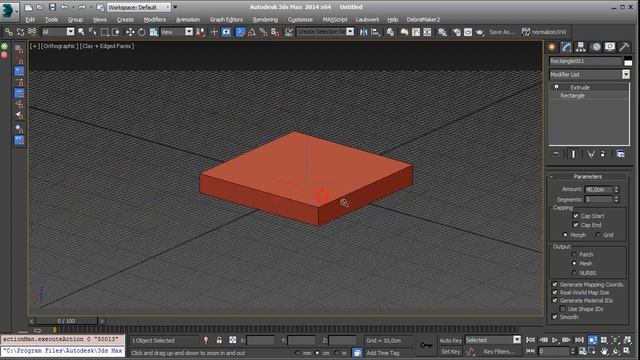
Task: Click the Align tool icon
Action: [375, 32]
